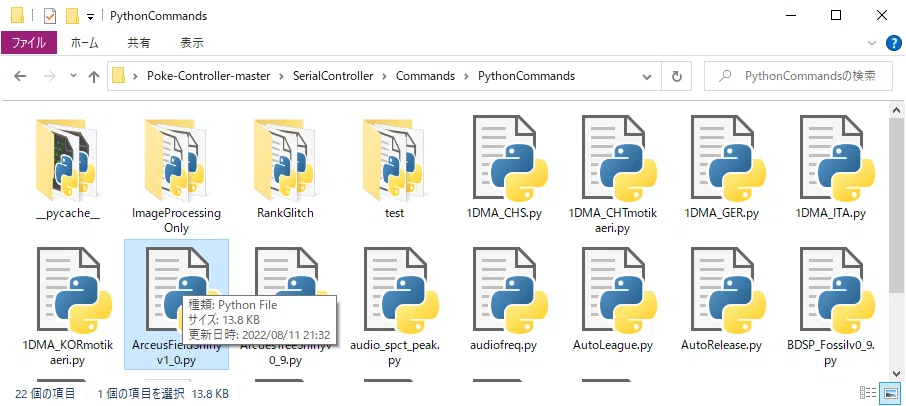Screen dimensions: 906x406
Task: Select the 1DMA_ITA.py file icon
Action: point(837,159)
